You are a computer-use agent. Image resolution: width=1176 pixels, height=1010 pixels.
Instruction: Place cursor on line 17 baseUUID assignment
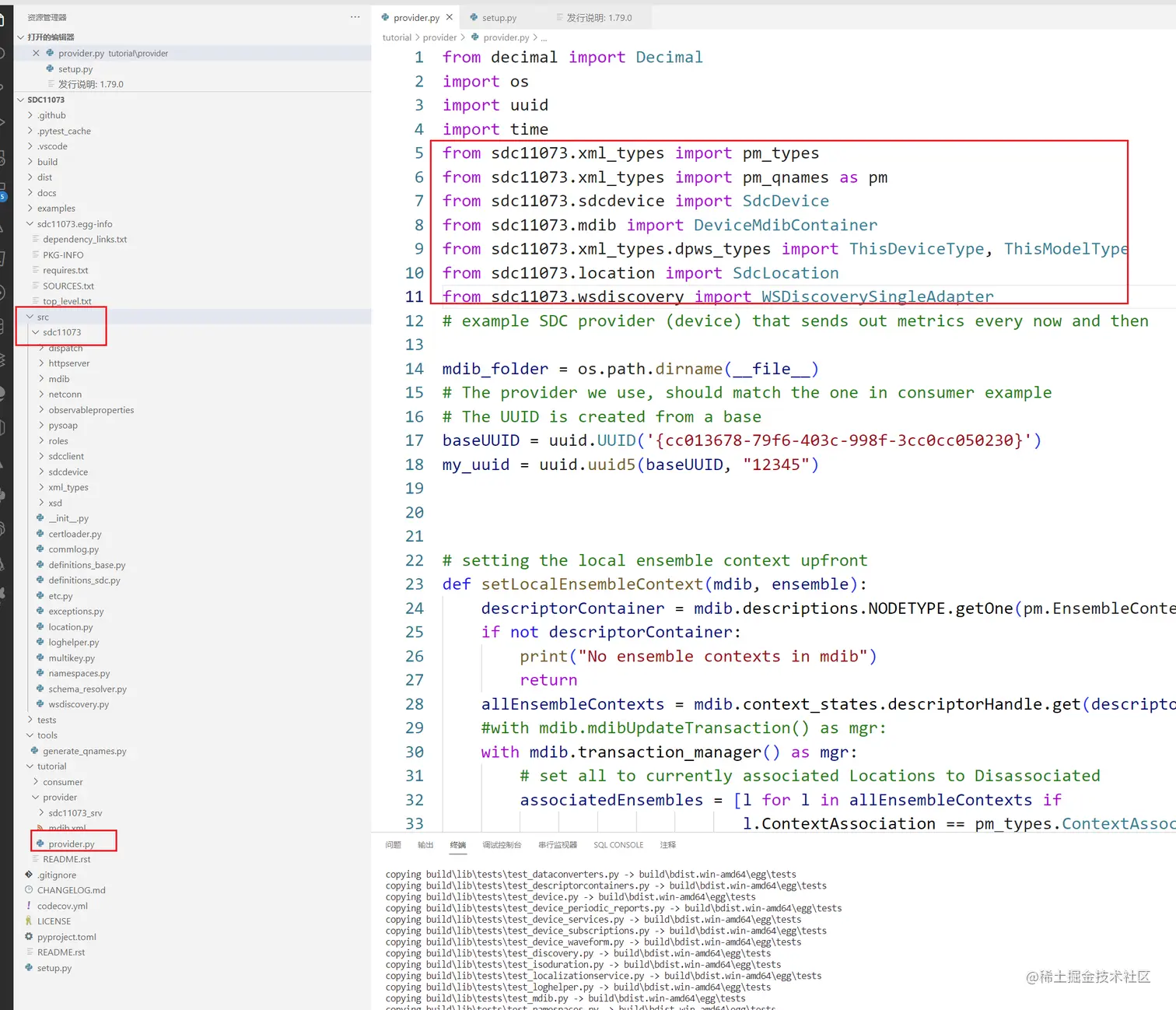[x=742, y=440]
